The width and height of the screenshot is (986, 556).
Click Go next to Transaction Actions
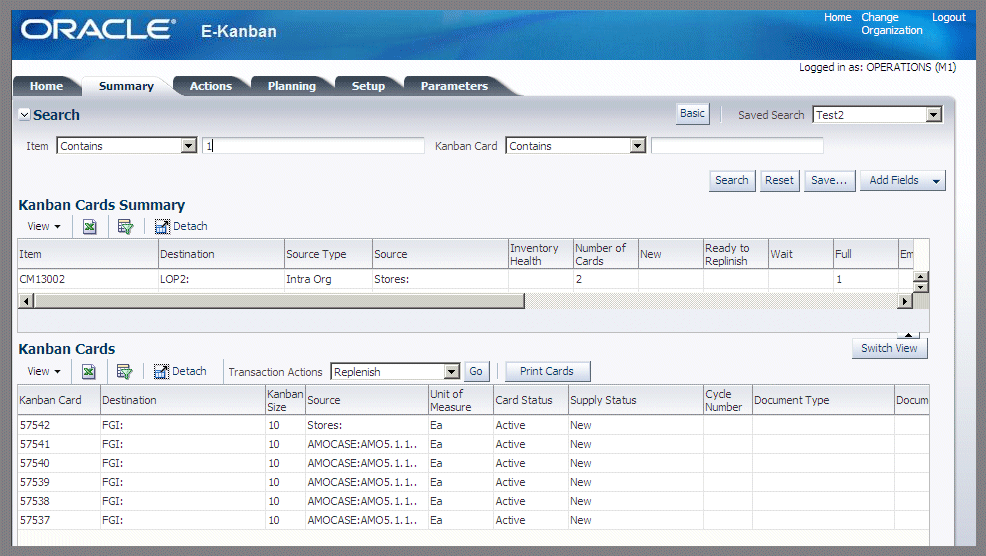pos(476,372)
